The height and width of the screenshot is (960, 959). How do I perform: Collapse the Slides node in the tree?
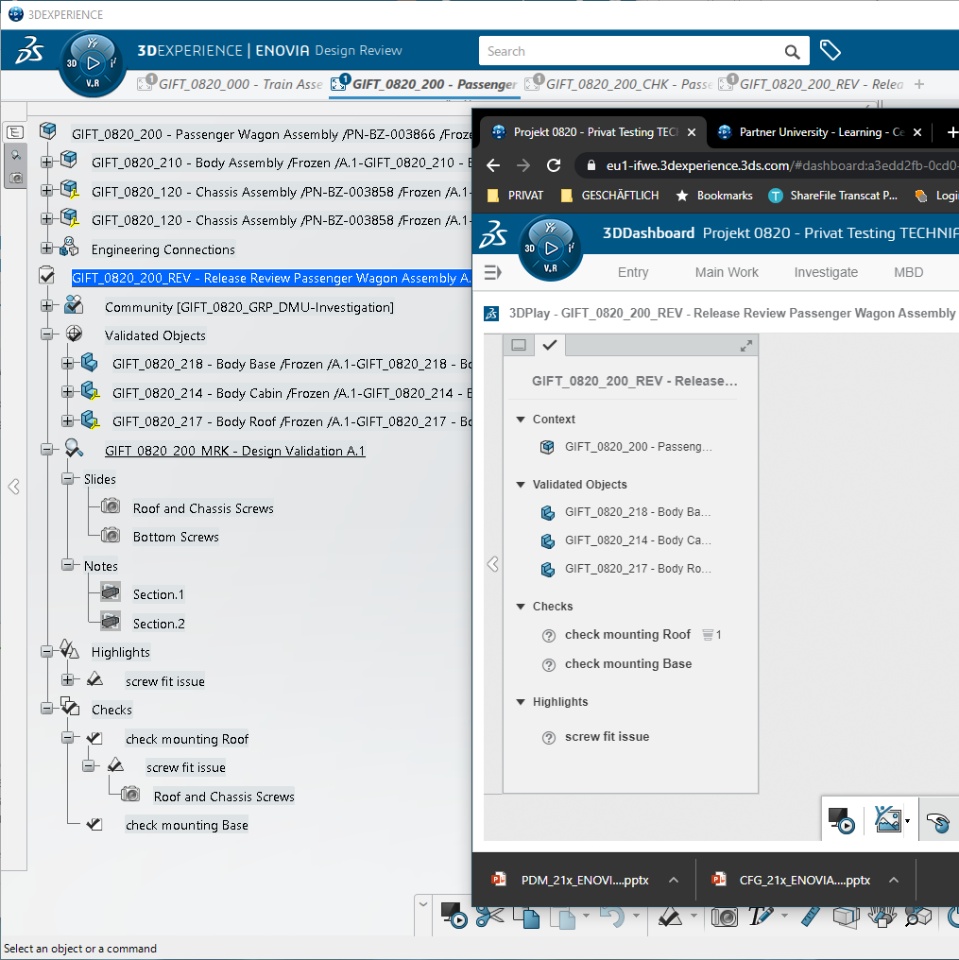[67, 478]
